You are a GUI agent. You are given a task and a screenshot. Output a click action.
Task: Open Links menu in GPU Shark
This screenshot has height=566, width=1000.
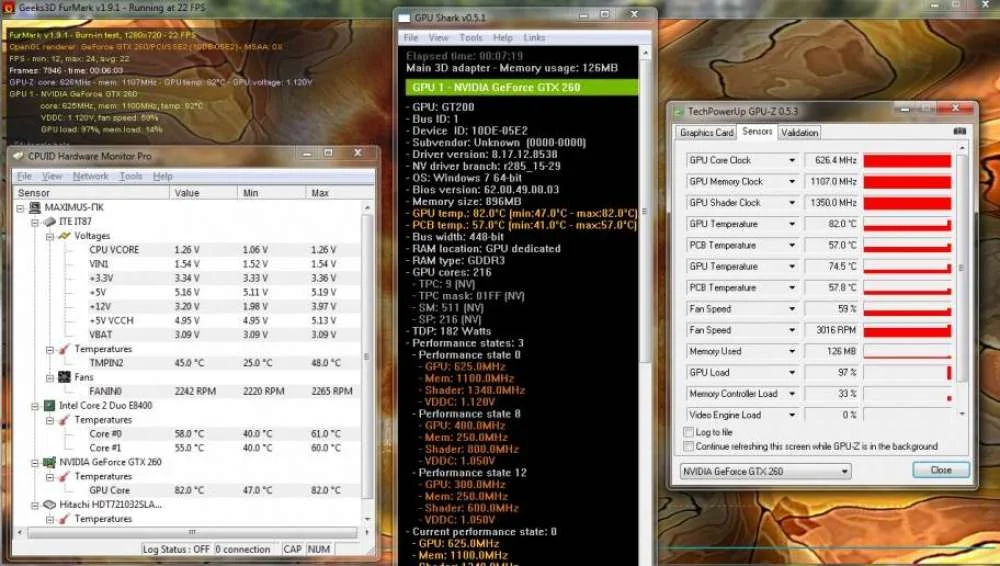pos(534,38)
